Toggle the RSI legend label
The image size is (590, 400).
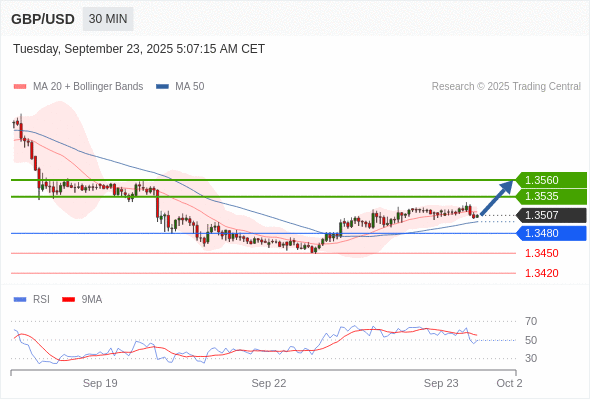pyautogui.click(x=41, y=300)
